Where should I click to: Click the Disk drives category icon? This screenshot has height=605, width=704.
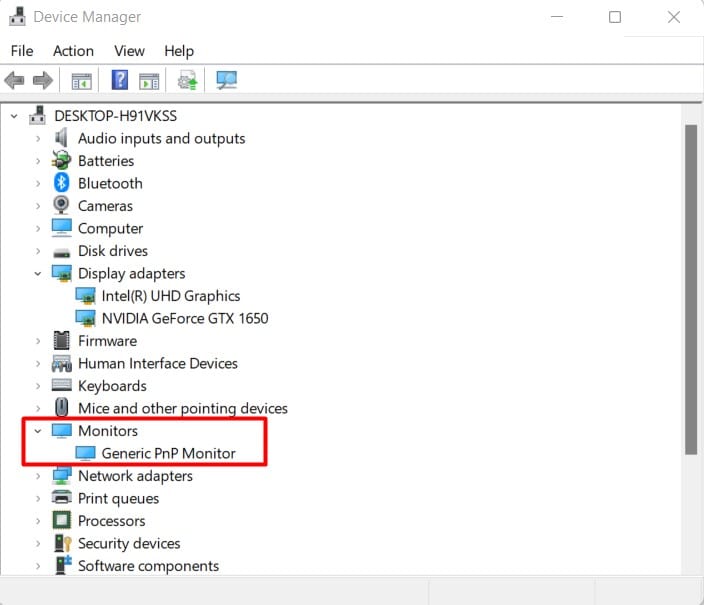tap(62, 253)
